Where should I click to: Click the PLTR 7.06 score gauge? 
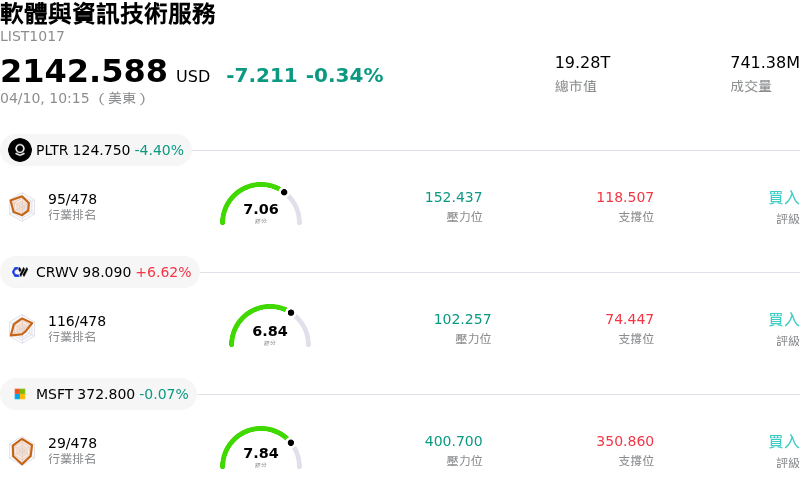tap(261, 206)
